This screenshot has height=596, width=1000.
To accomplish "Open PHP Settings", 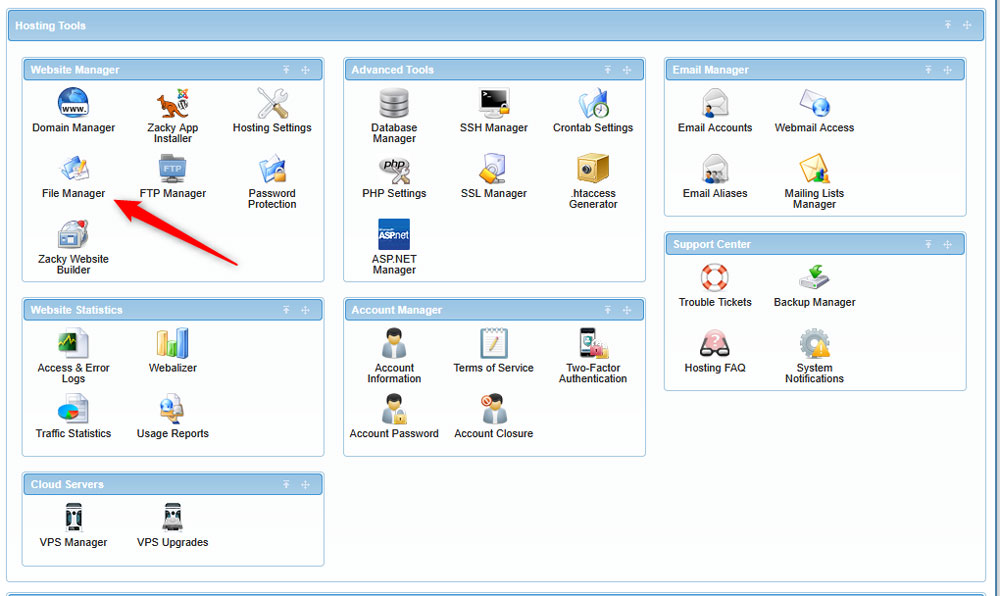I will [393, 176].
